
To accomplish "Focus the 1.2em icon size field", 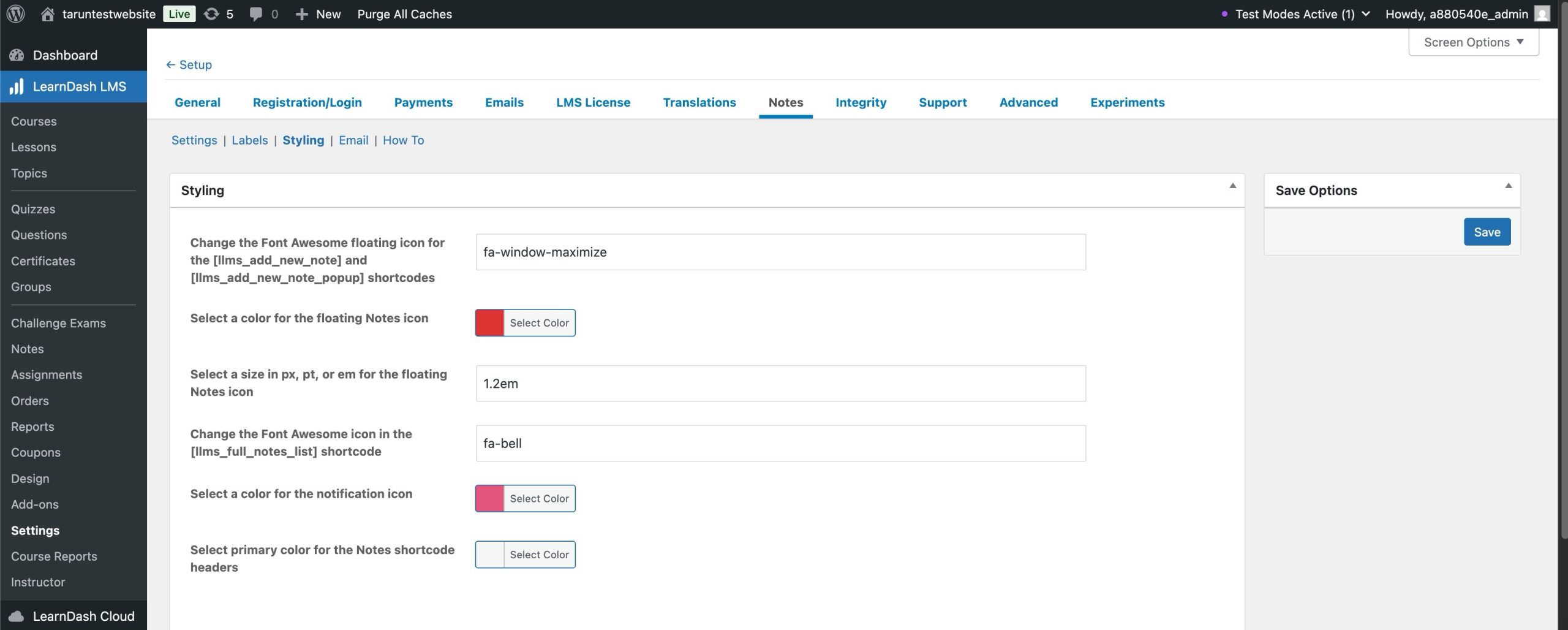I will point(780,383).
